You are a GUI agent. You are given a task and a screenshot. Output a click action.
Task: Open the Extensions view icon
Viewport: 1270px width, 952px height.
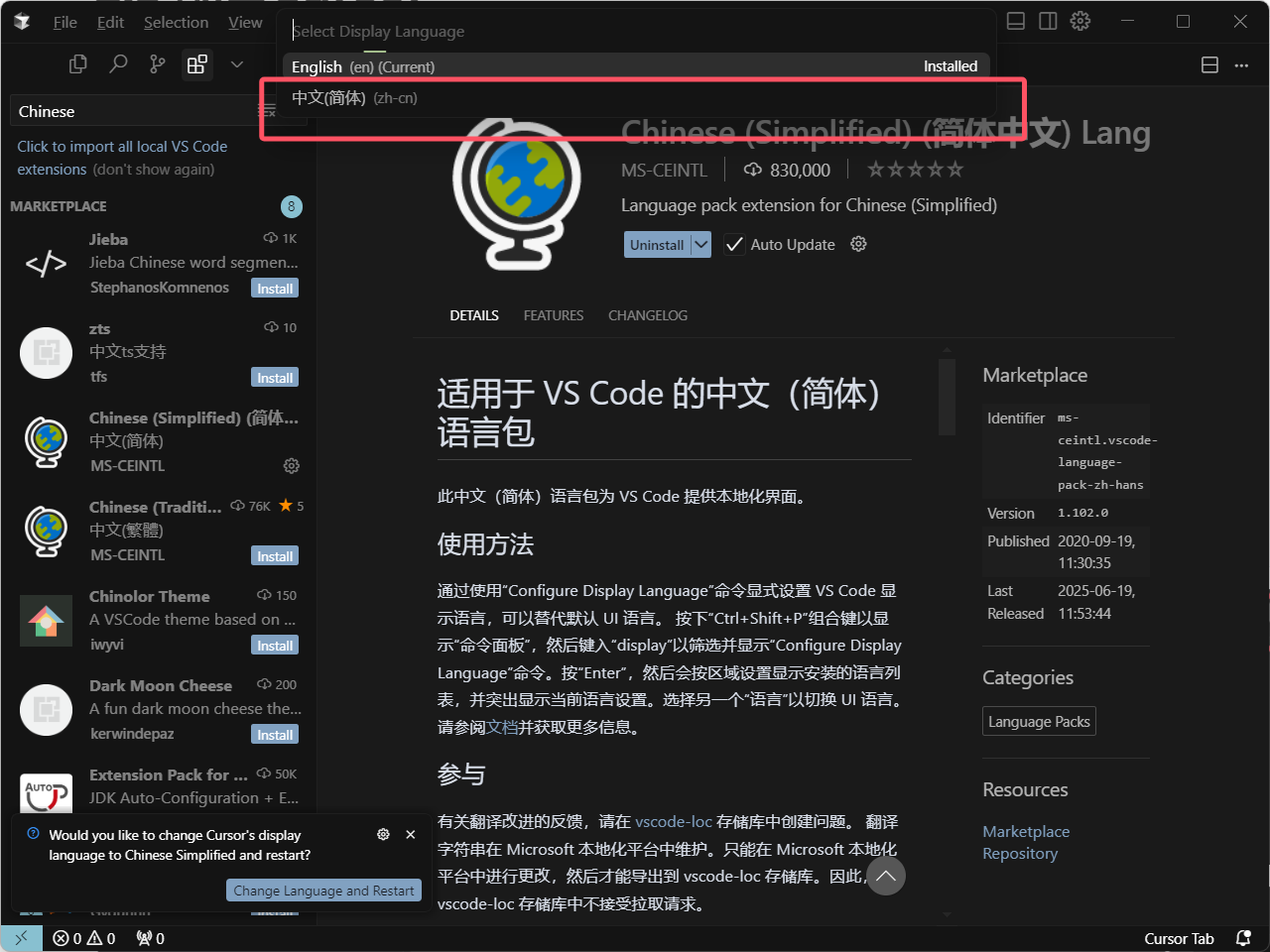(x=196, y=63)
